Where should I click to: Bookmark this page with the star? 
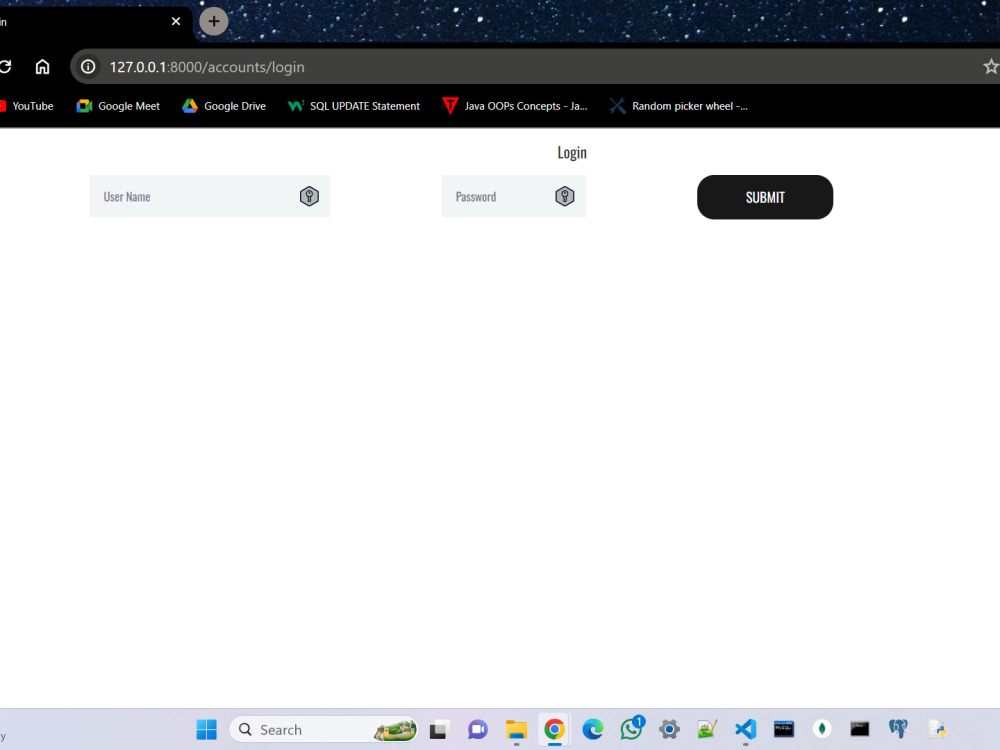pos(990,67)
